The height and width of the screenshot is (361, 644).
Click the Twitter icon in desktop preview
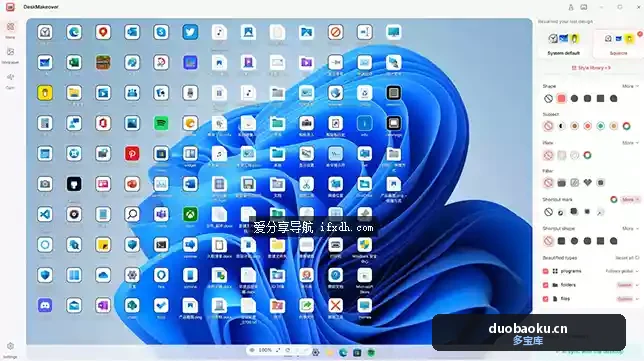click(x=190, y=32)
